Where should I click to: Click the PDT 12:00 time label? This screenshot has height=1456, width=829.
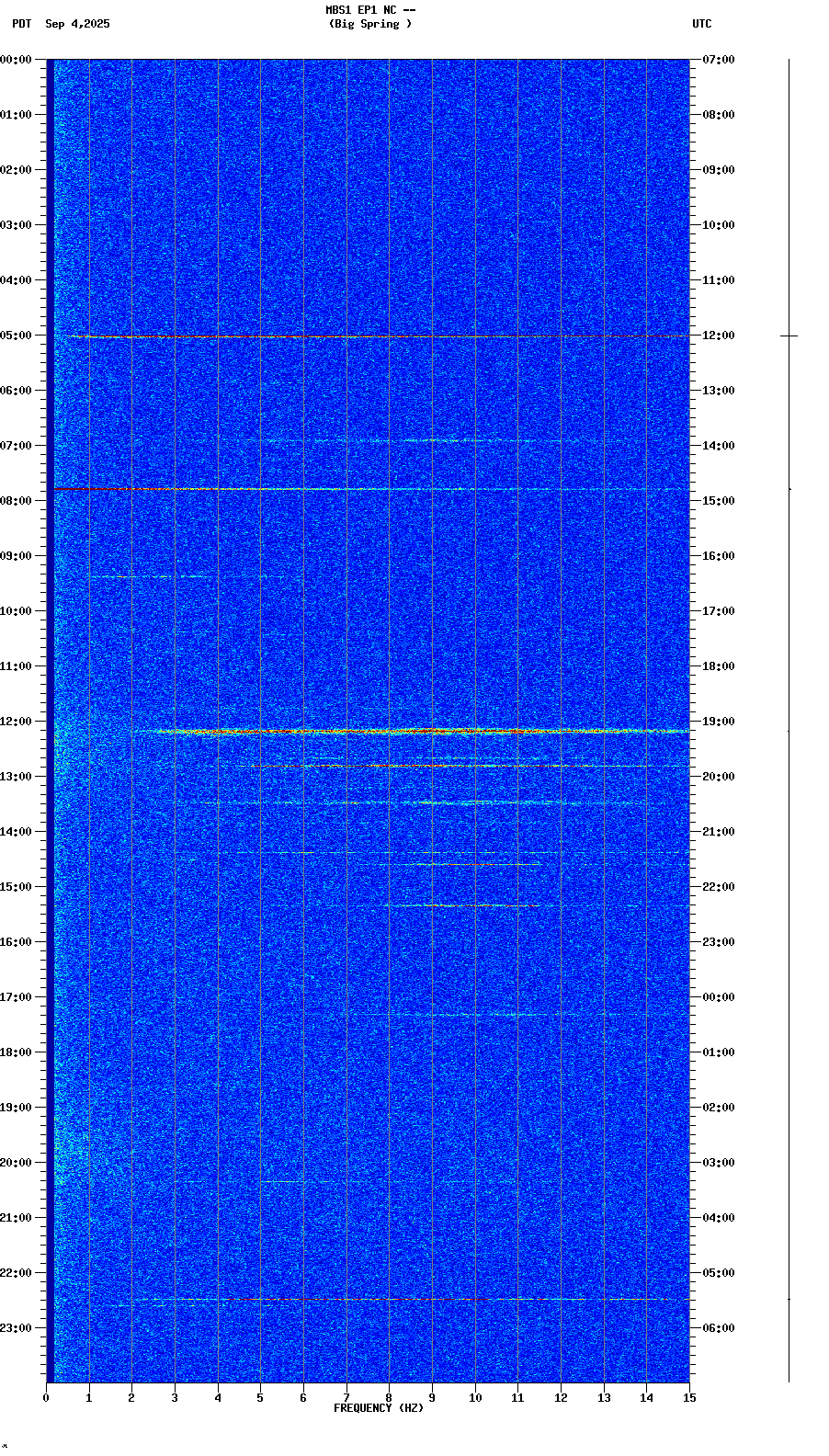(x=16, y=722)
